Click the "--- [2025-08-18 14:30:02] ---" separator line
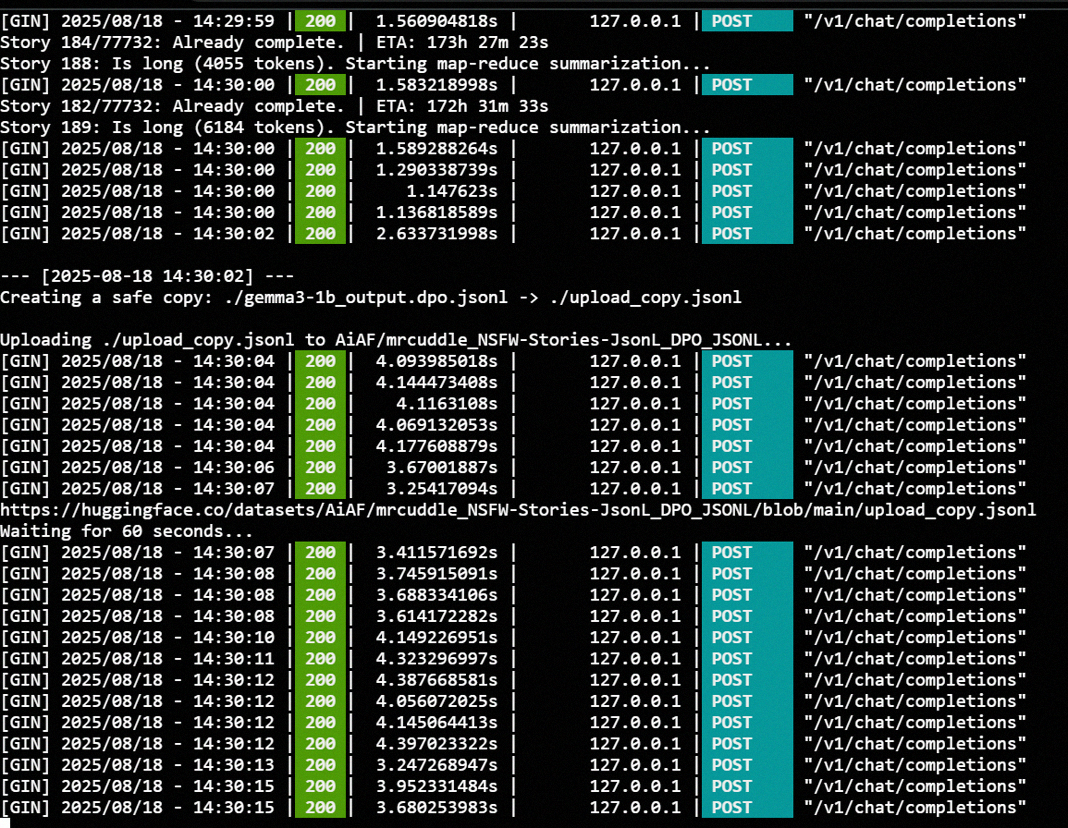The width and height of the screenshot is (1068, 828). coord(147,276)
